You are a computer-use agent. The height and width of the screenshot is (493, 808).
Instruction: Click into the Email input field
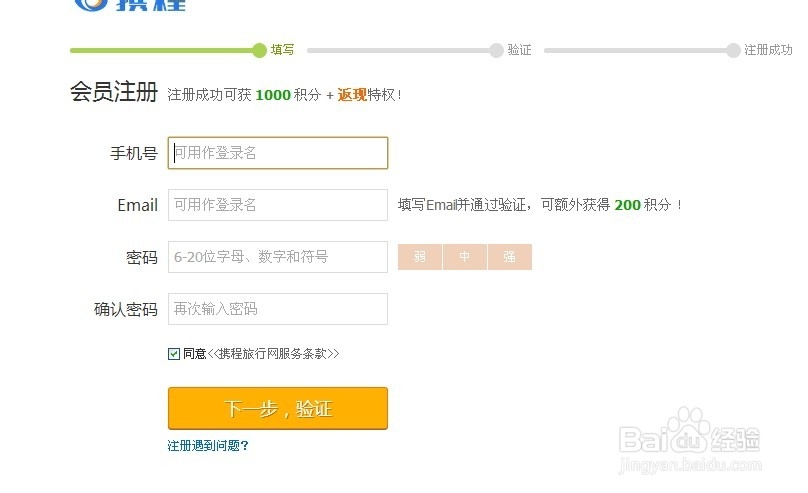point(278,205)
